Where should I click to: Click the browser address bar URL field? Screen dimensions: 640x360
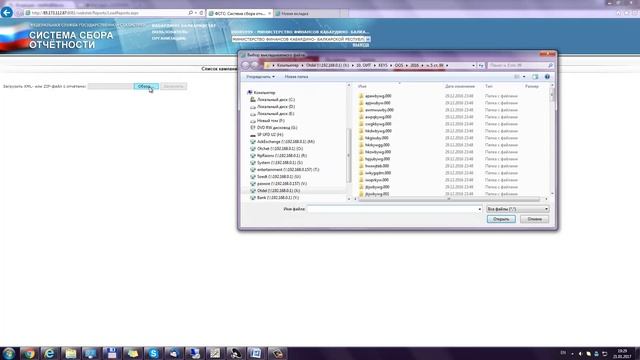click(x=106, y=13)
